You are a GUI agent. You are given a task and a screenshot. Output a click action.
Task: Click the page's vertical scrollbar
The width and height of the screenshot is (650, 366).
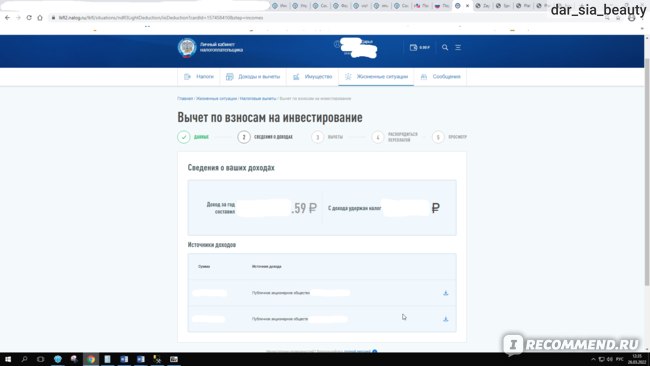click(647, 172)
